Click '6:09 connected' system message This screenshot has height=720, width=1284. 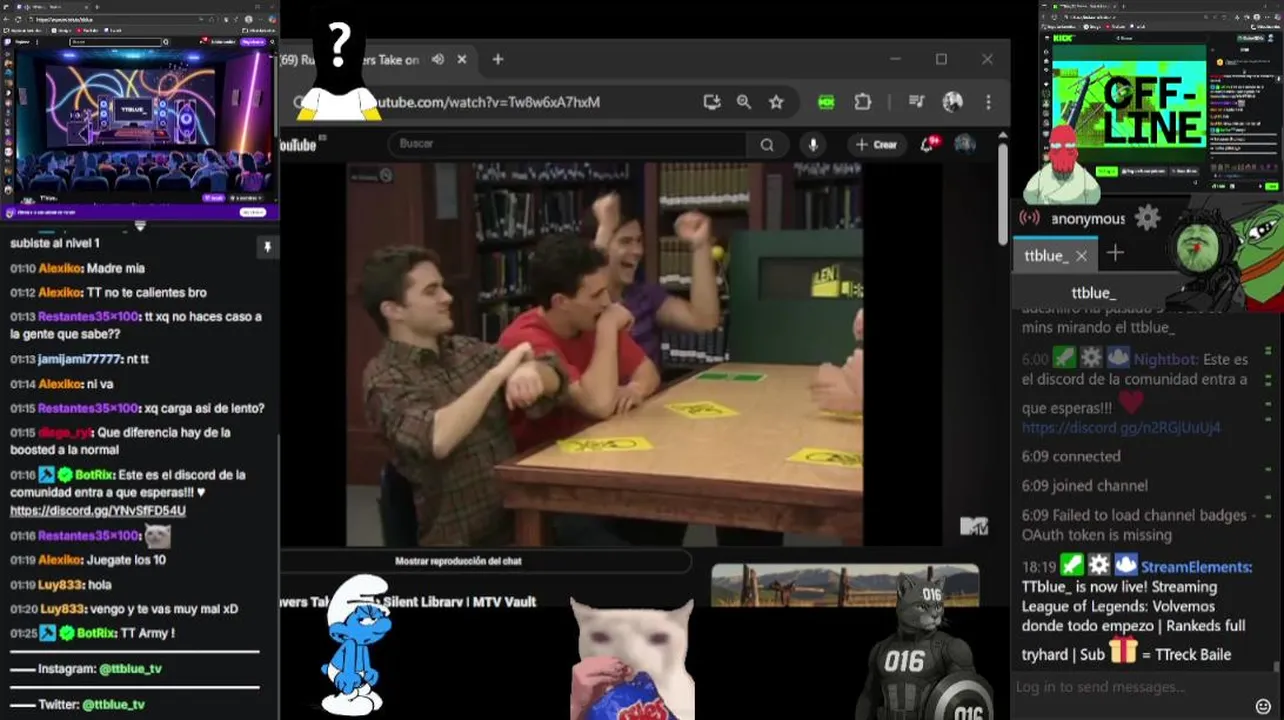tap(1071, 456)
